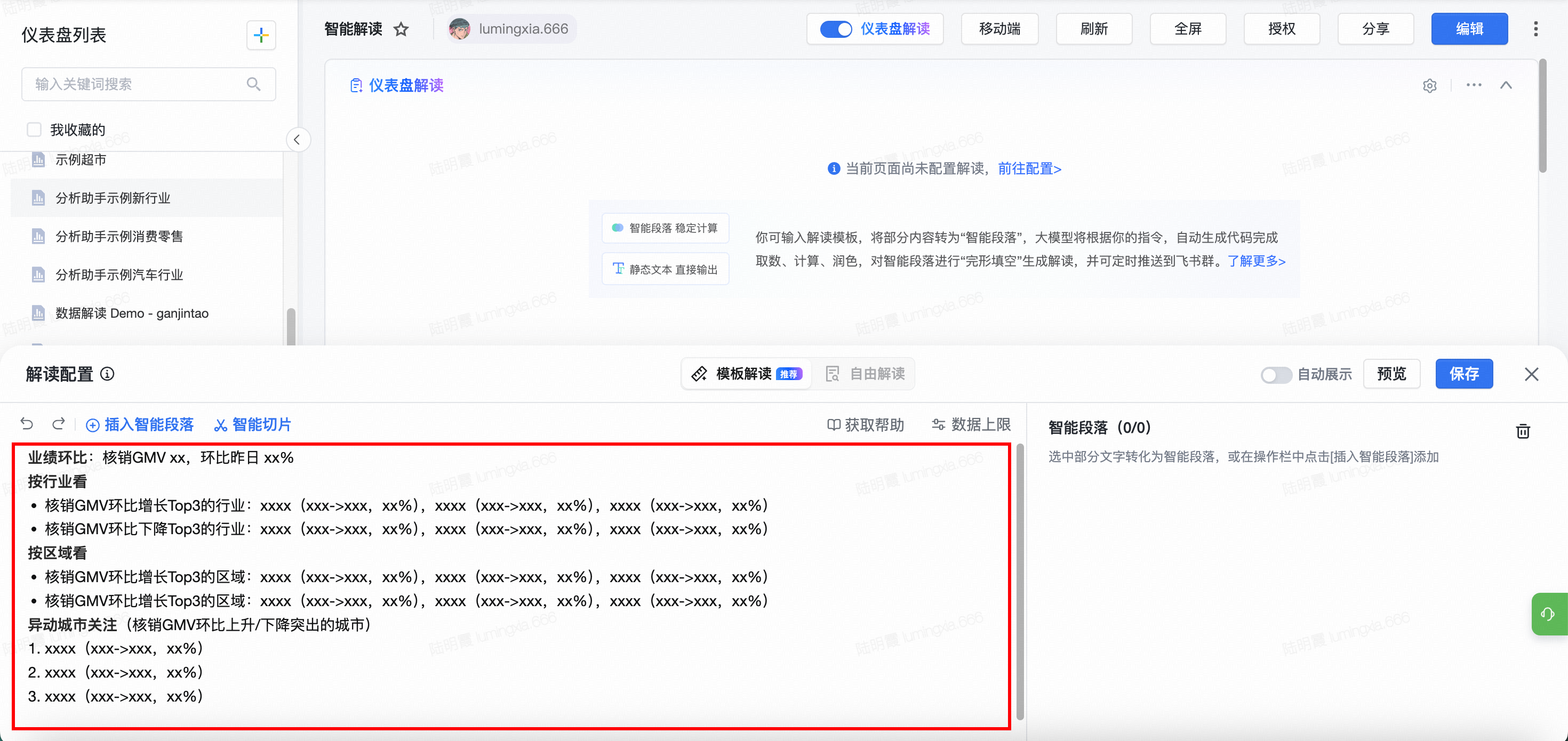Collapse the dashboard list sidebar arrow

(297, 140)
